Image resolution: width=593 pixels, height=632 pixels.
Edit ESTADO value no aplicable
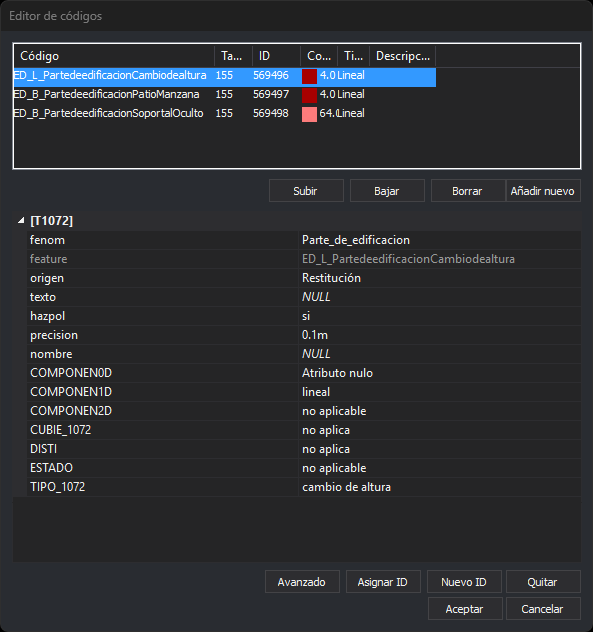[439, 468]
